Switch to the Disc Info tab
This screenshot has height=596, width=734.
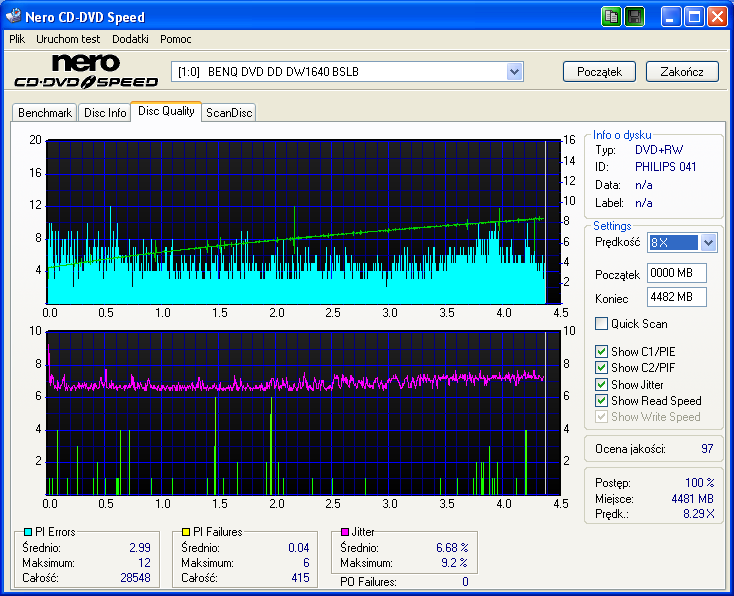105,113
